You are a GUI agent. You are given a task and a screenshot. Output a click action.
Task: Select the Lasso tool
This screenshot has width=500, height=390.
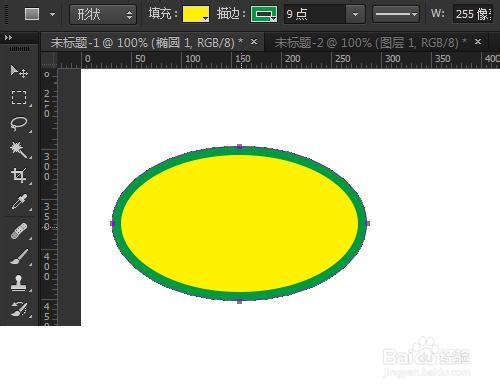tap(19, 124)
